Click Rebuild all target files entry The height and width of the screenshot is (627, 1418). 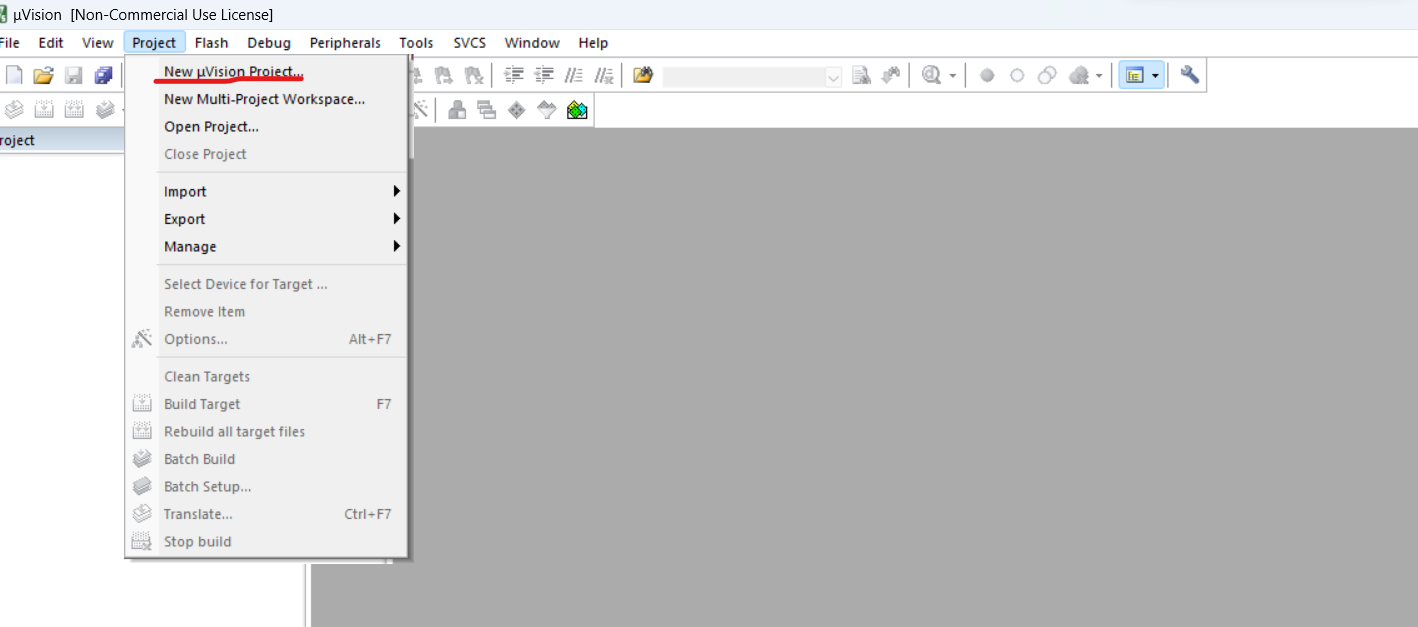(x=267, y=432)
